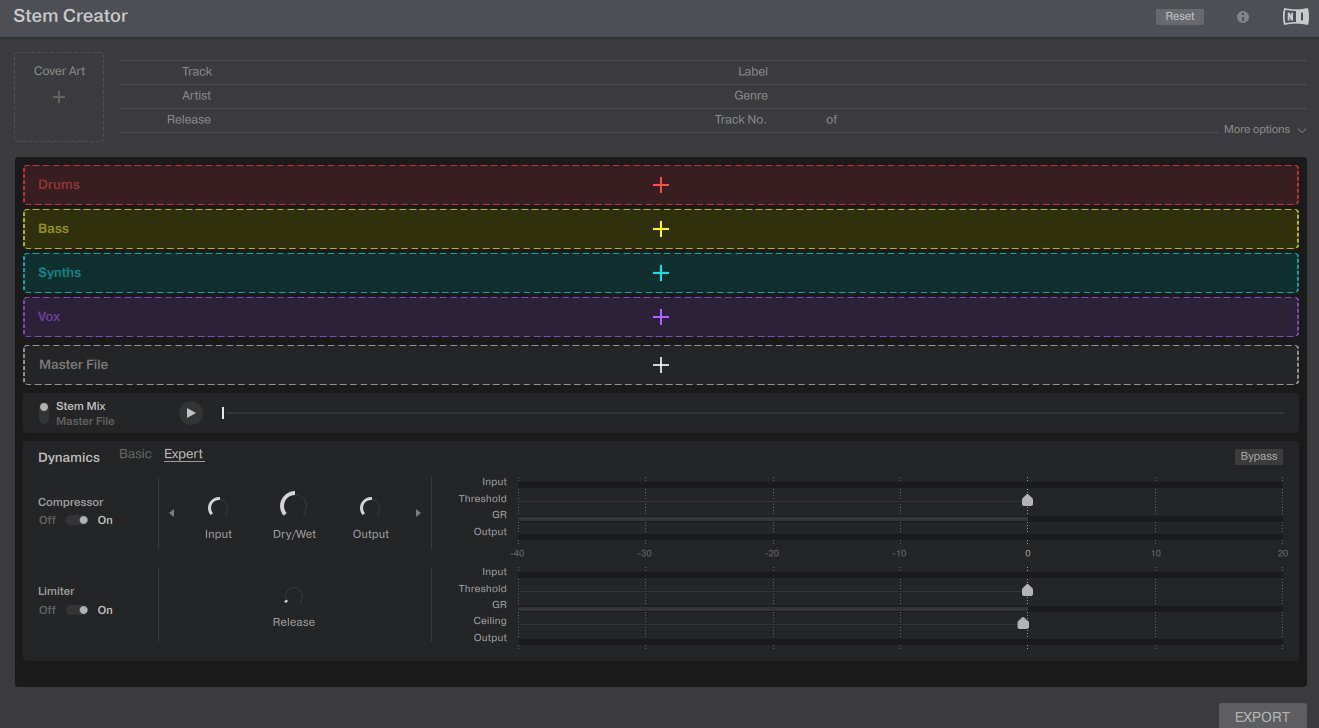Add audio to the Vox stem
Image resolution: width=1319 pixels, height=728 pixels.
tap(660, 317)
